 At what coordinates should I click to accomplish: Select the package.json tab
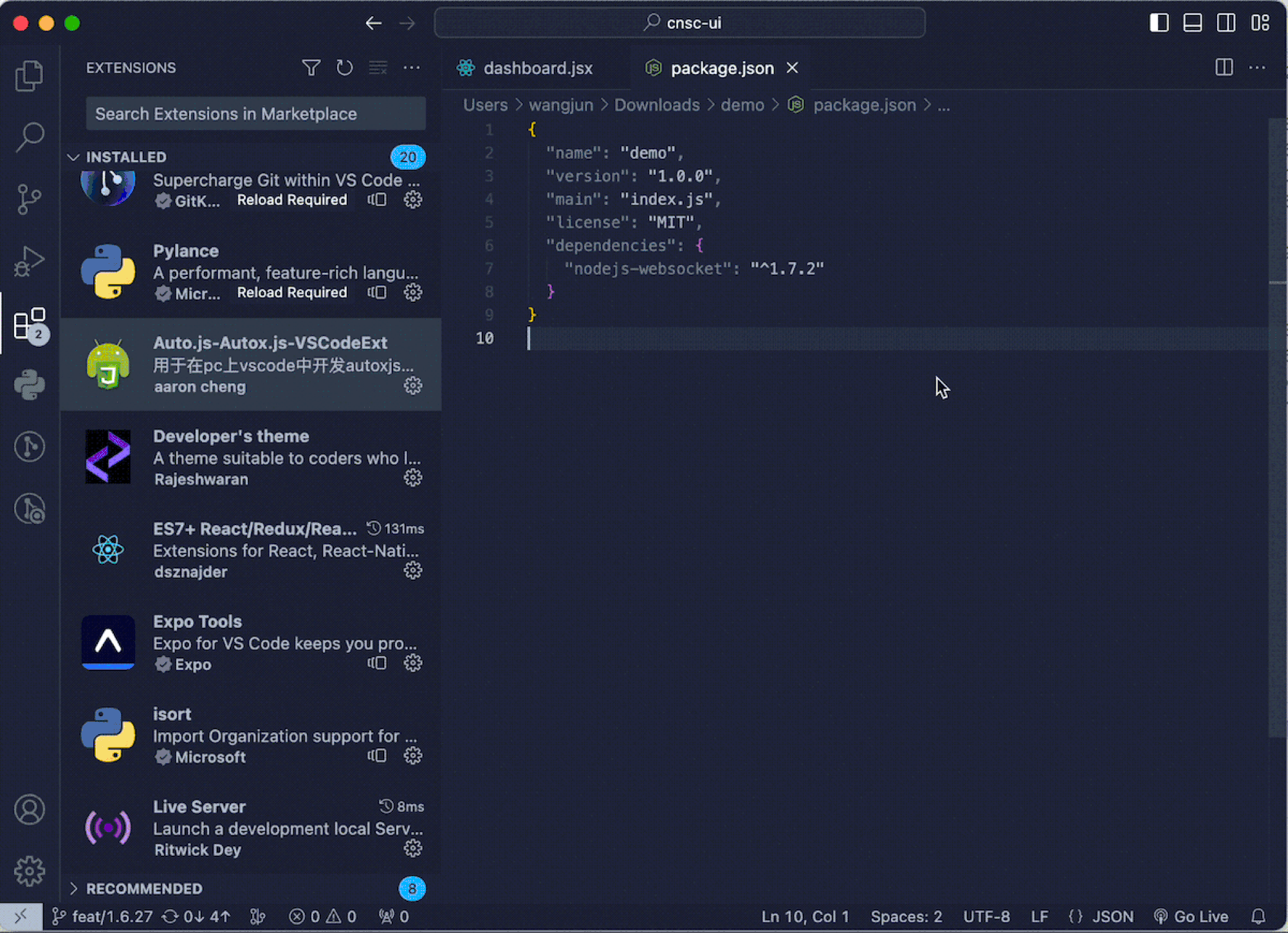(x=721, y=68)
